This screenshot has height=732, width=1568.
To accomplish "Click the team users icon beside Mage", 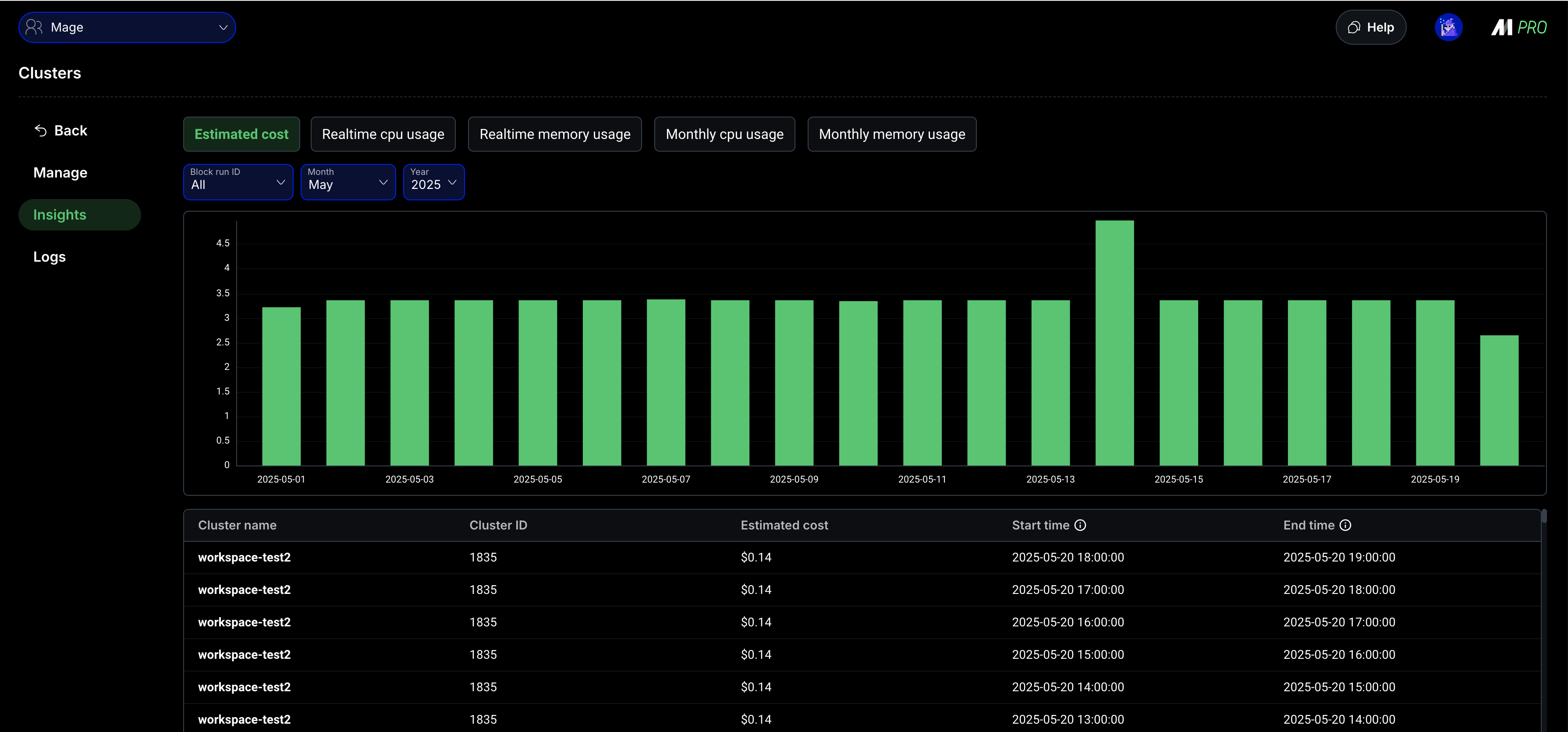I will (x=34, y=28).
